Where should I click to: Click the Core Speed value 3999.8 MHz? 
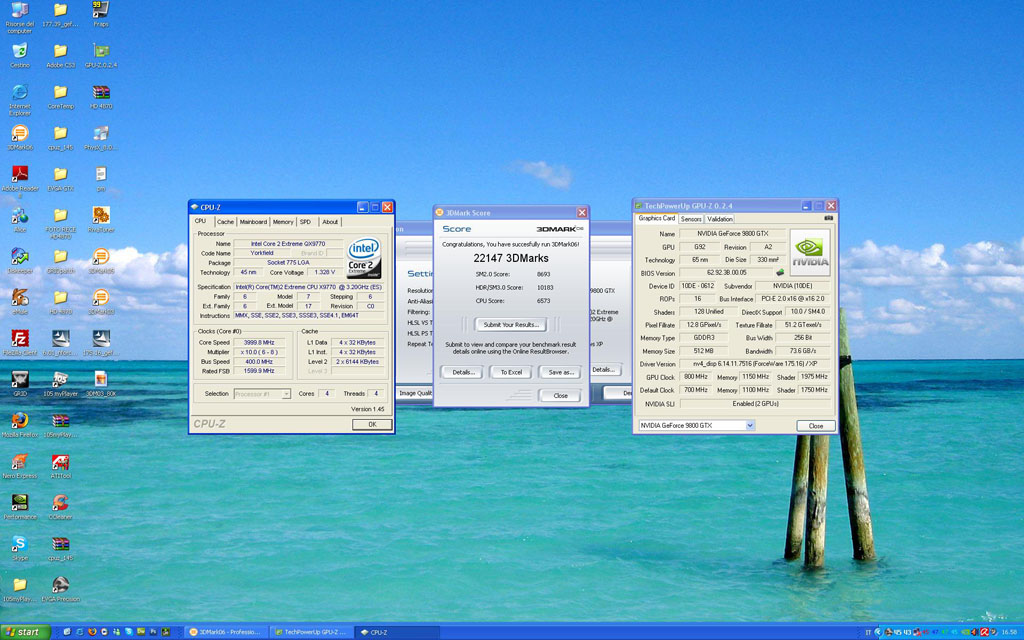[x=259, y=342]
